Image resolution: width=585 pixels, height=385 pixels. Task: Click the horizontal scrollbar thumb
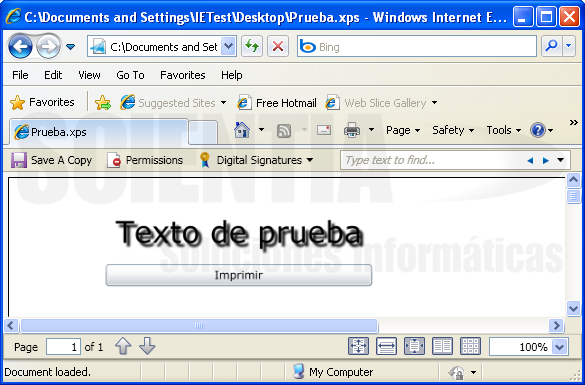pos(199,326)
